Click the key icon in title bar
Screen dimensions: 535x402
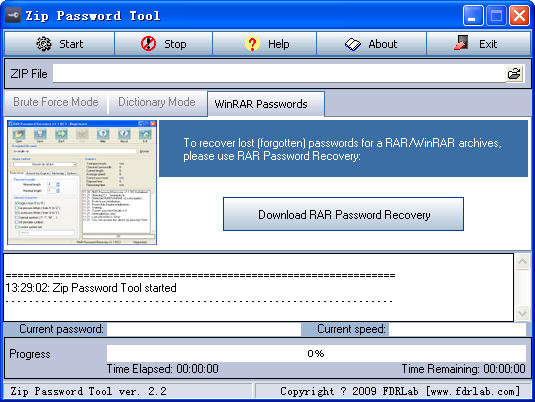coord(13,15)
